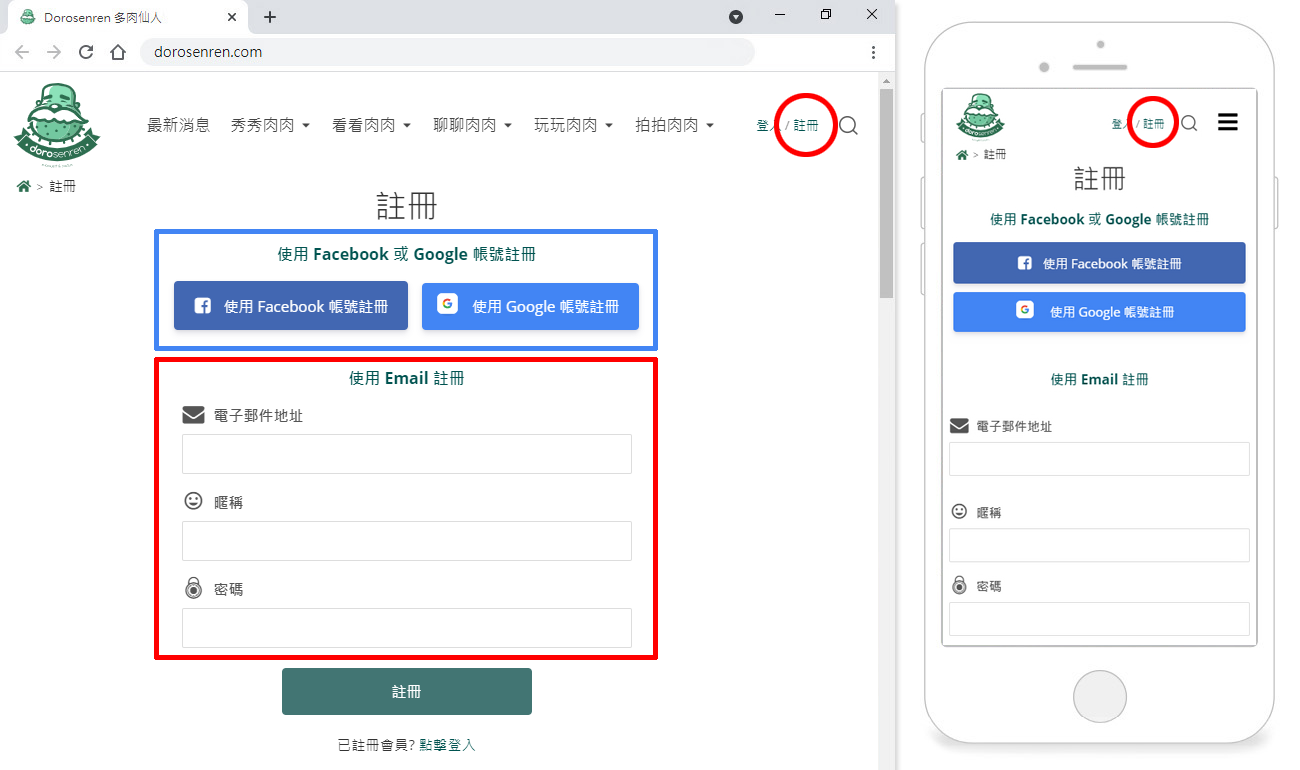
Task: Click the Dorosenren cactus logo
Action: pyautogui.click(x=57, y=122)
